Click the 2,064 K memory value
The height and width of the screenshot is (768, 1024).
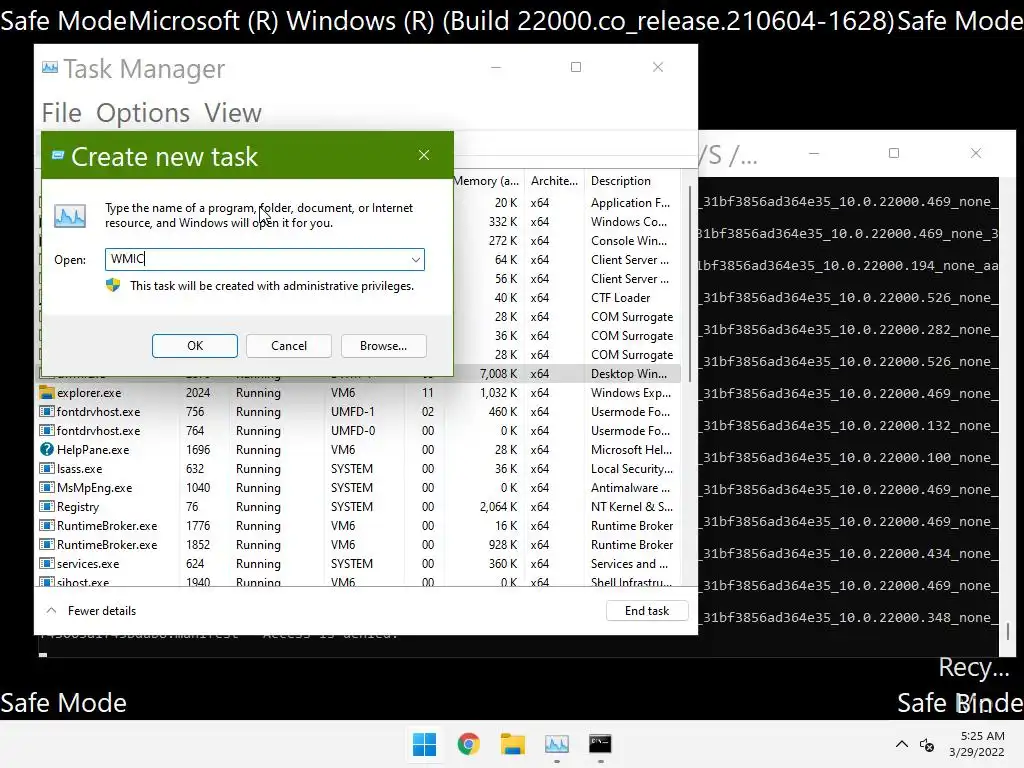point(498,506)
